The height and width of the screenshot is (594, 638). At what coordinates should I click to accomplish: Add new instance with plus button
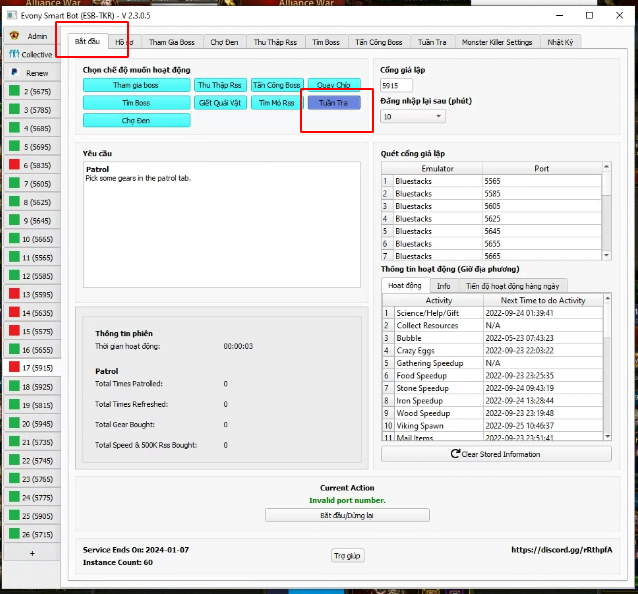[x=31, y=553]
